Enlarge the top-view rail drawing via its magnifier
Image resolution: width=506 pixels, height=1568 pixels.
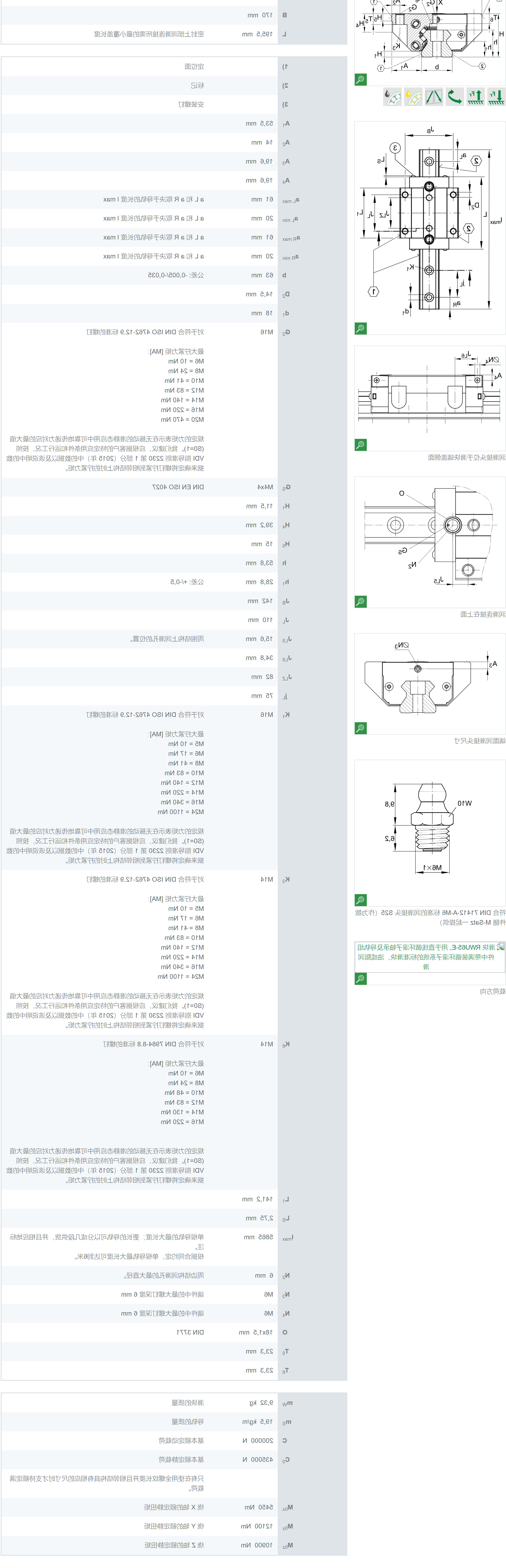361,329
